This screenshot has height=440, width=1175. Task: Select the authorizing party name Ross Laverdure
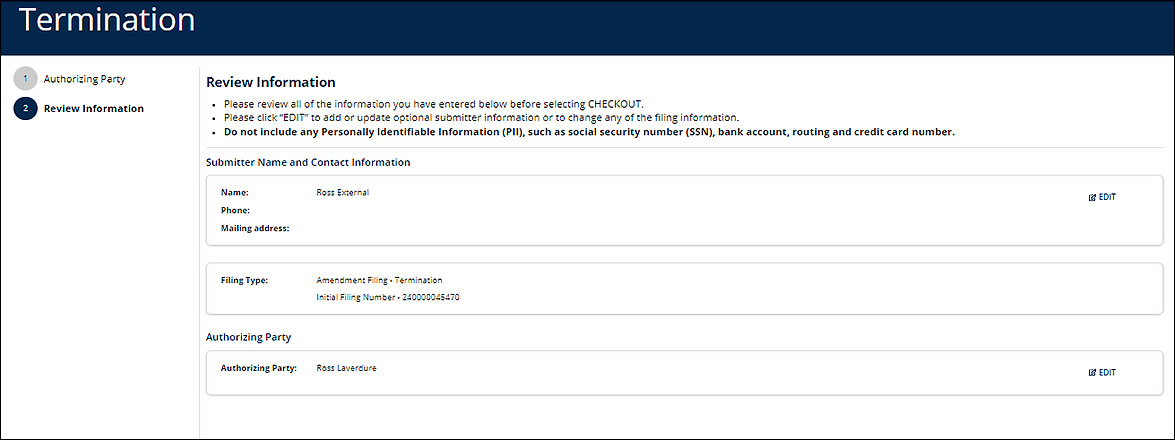click(346, 369)
